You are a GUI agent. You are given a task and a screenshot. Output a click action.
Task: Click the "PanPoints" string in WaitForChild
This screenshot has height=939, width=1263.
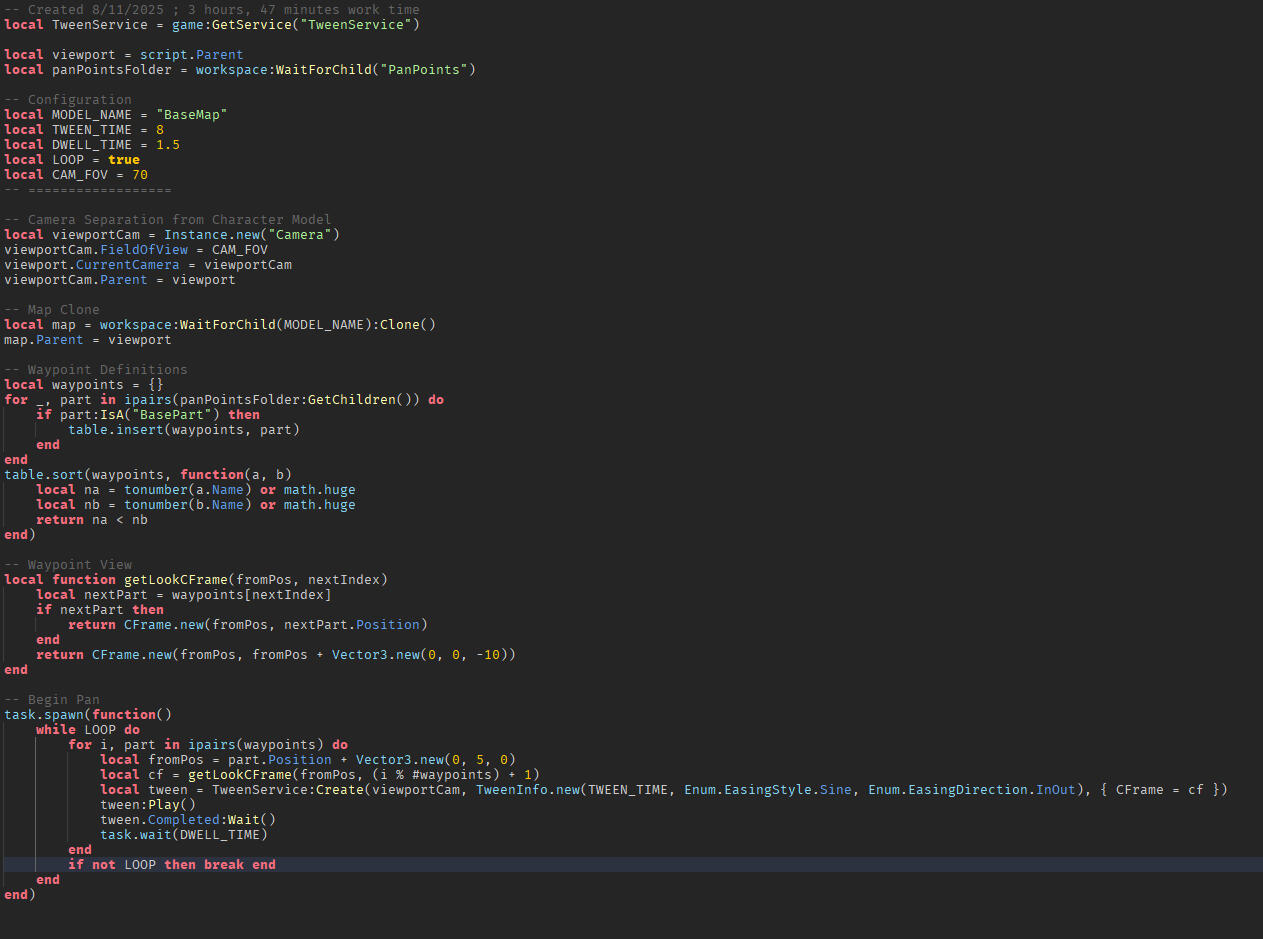427,69
